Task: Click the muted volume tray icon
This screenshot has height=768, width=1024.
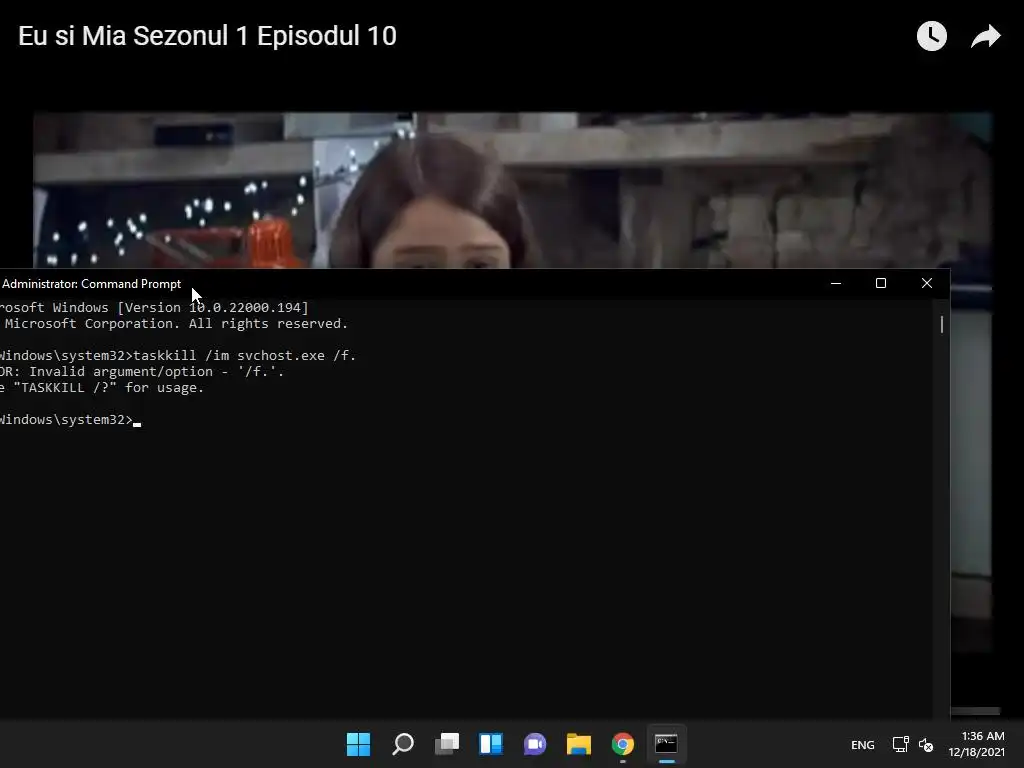Action: 926,744
